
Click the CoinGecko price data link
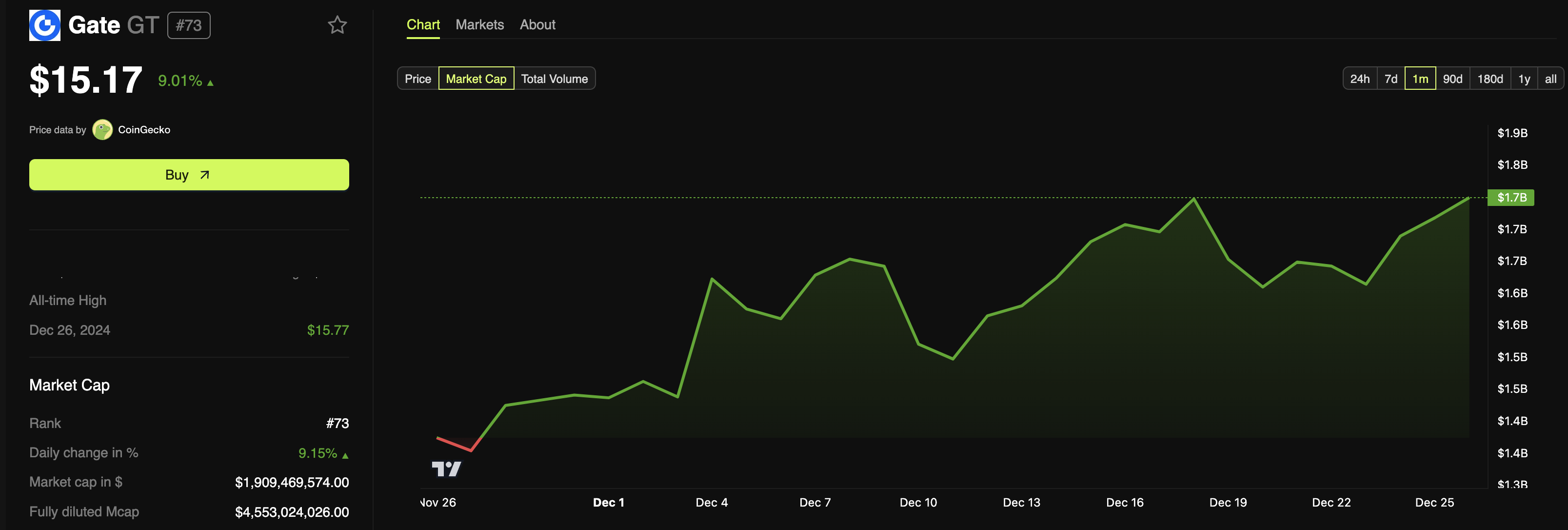(144, 130)
